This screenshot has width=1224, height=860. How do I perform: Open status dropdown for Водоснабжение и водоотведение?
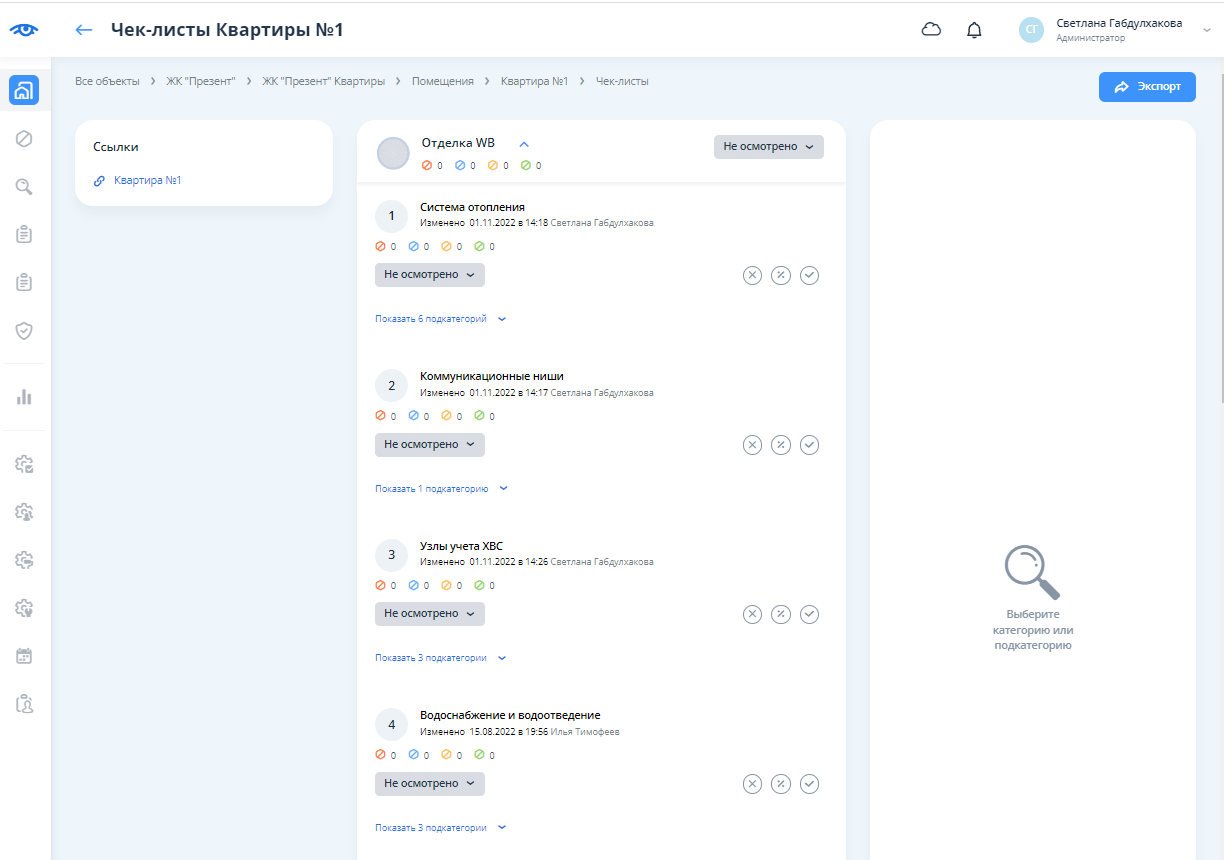click(429, 784)
